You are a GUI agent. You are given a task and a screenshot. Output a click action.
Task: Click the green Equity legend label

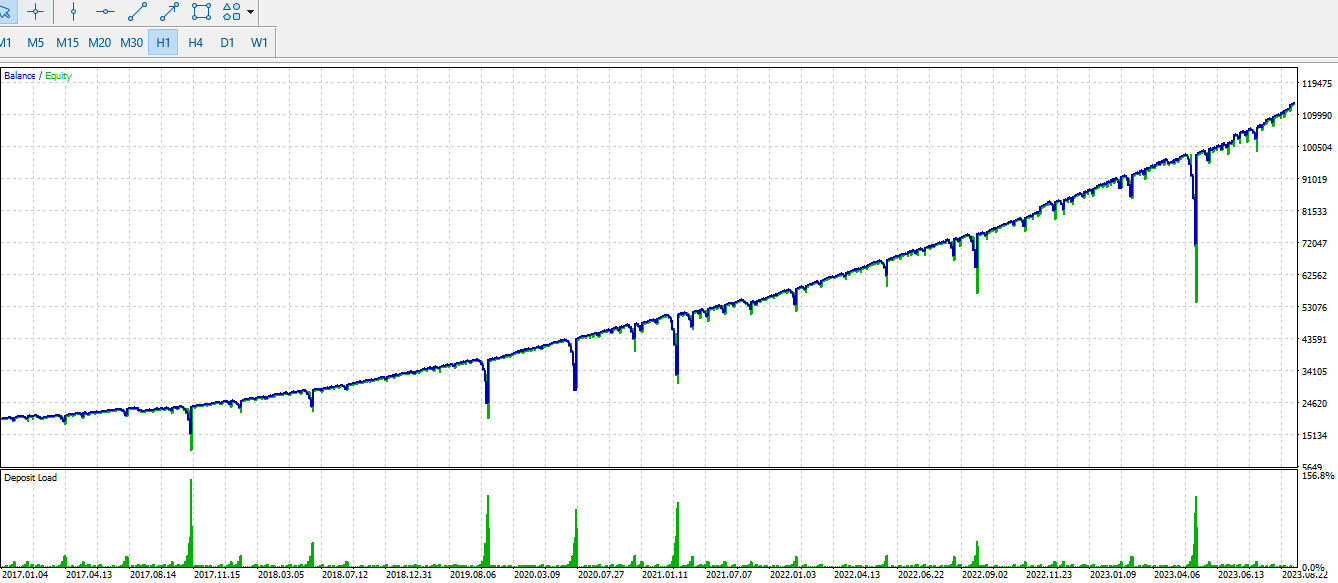point(57,76)
